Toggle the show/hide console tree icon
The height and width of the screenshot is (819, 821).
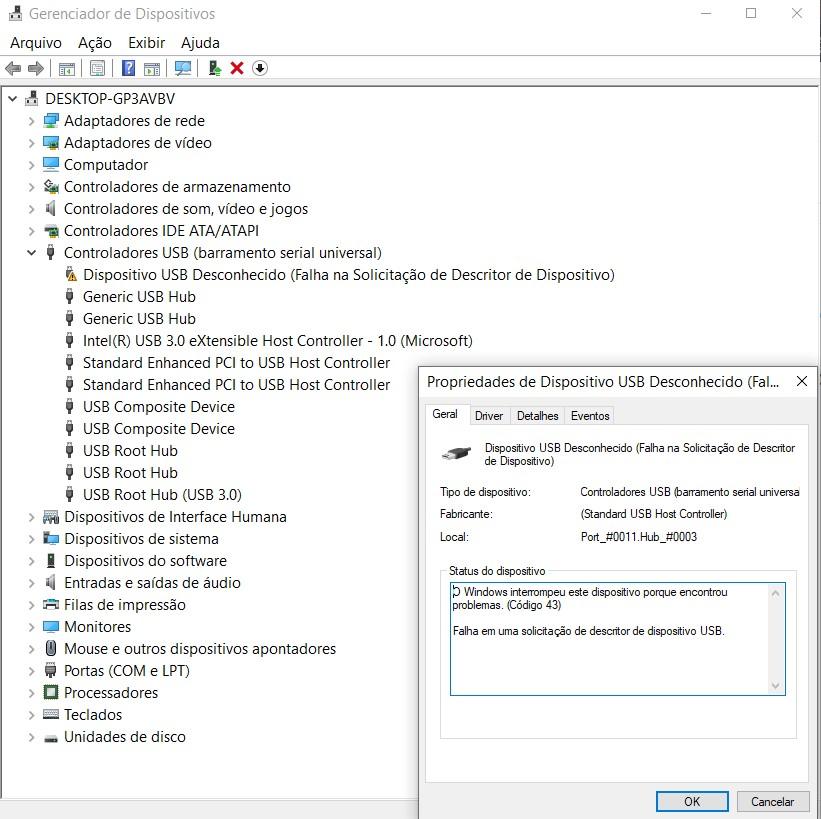tap(67, 68)
